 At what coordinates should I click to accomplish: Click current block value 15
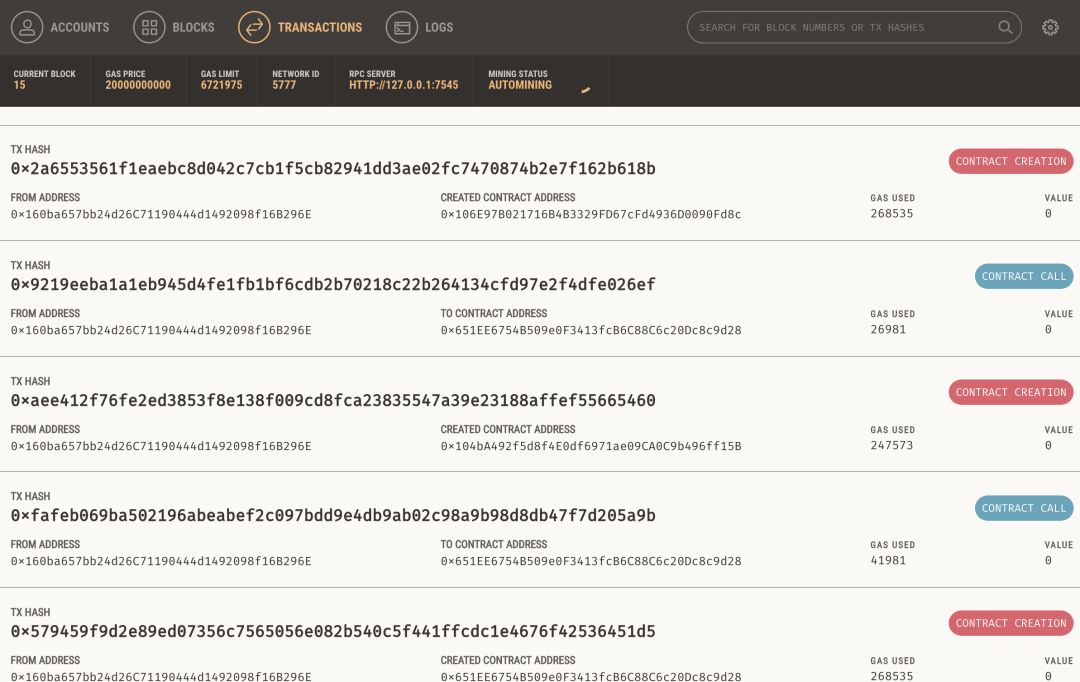pos(19,85)
